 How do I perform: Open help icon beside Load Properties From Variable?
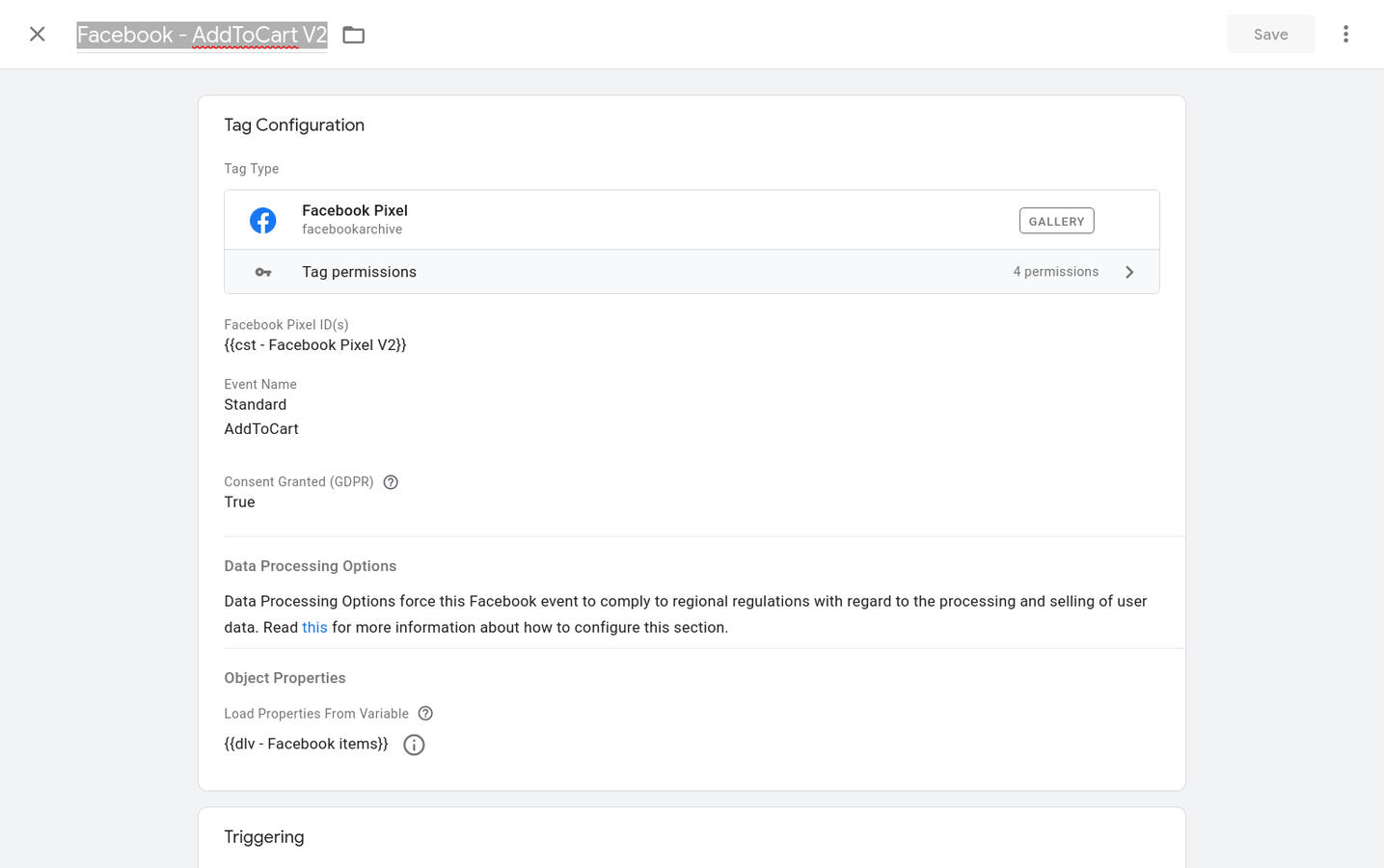pos(425,714)
